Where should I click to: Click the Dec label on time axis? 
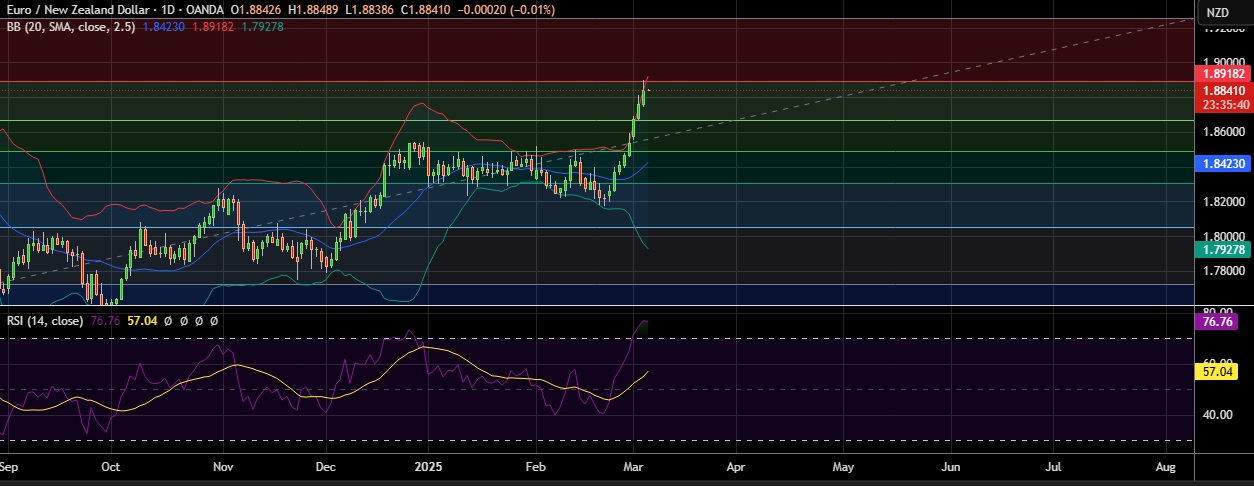325,466
